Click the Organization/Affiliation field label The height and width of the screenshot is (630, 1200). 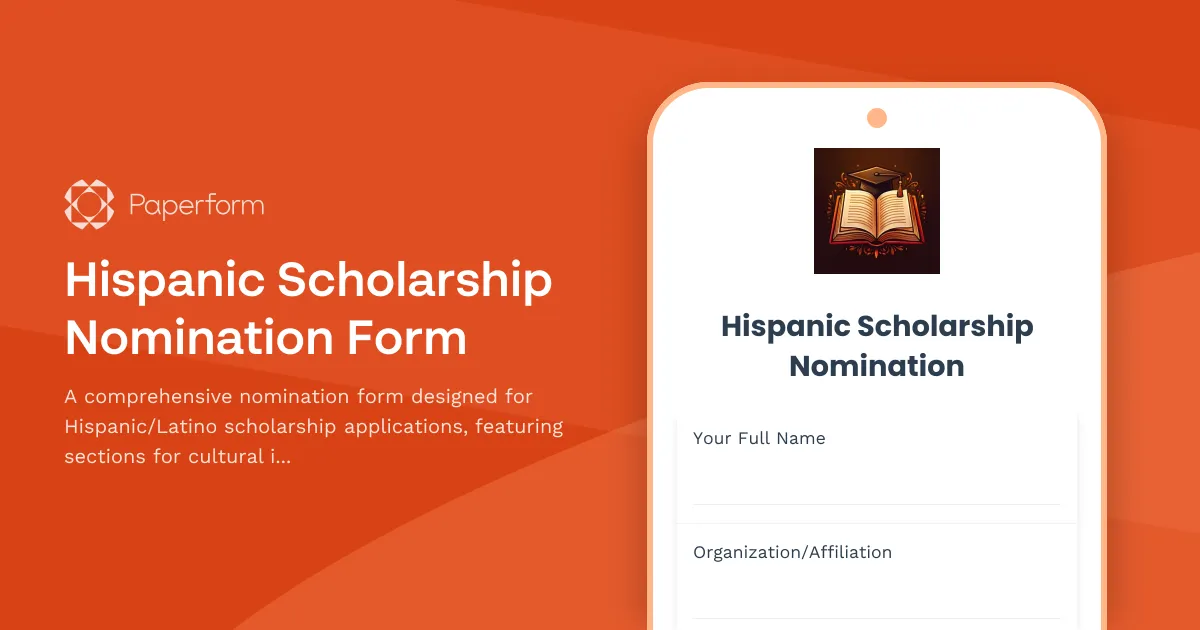coord(791,551)
